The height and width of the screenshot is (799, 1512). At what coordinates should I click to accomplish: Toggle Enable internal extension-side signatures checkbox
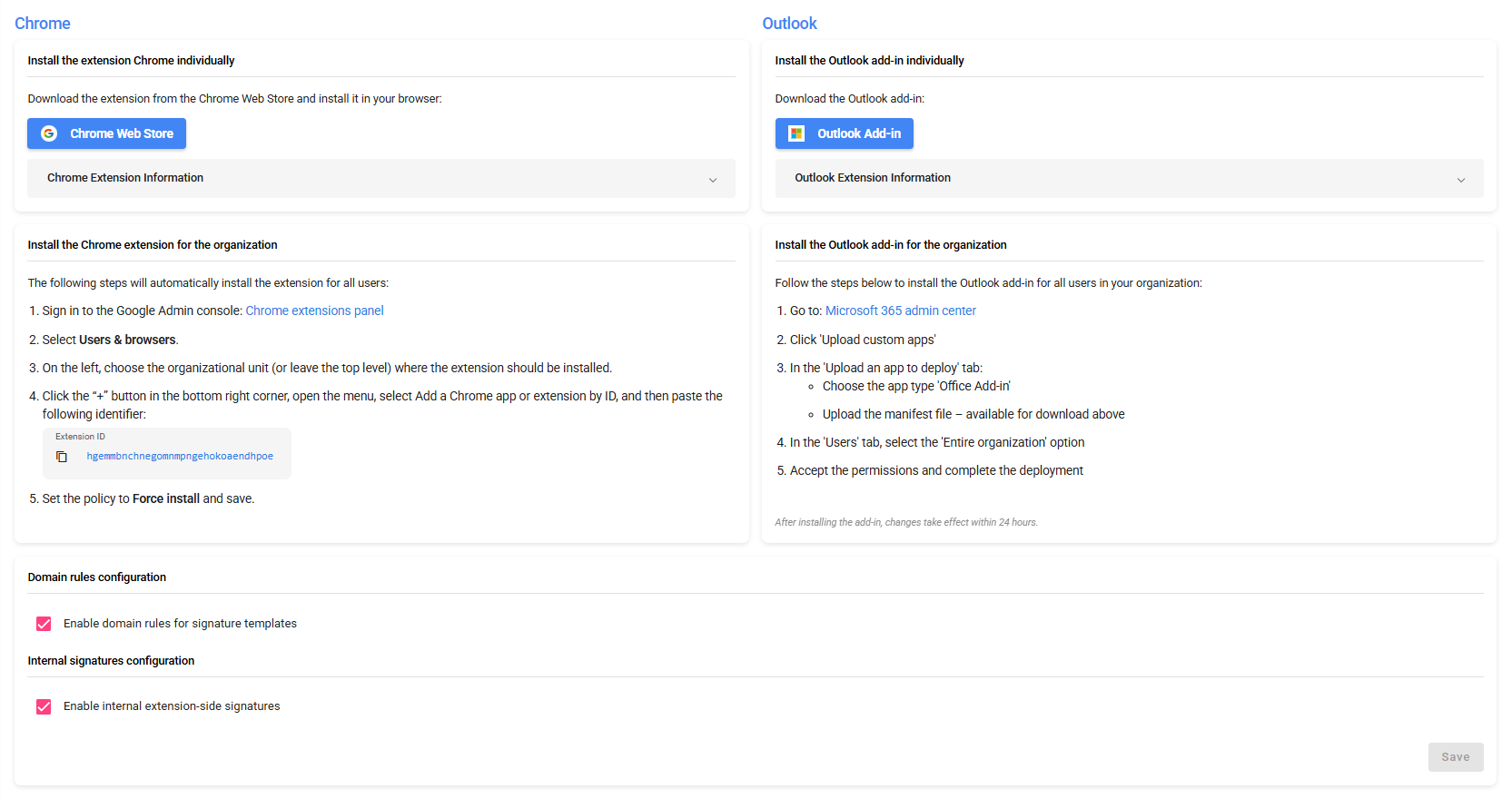[x=44, y=706]
